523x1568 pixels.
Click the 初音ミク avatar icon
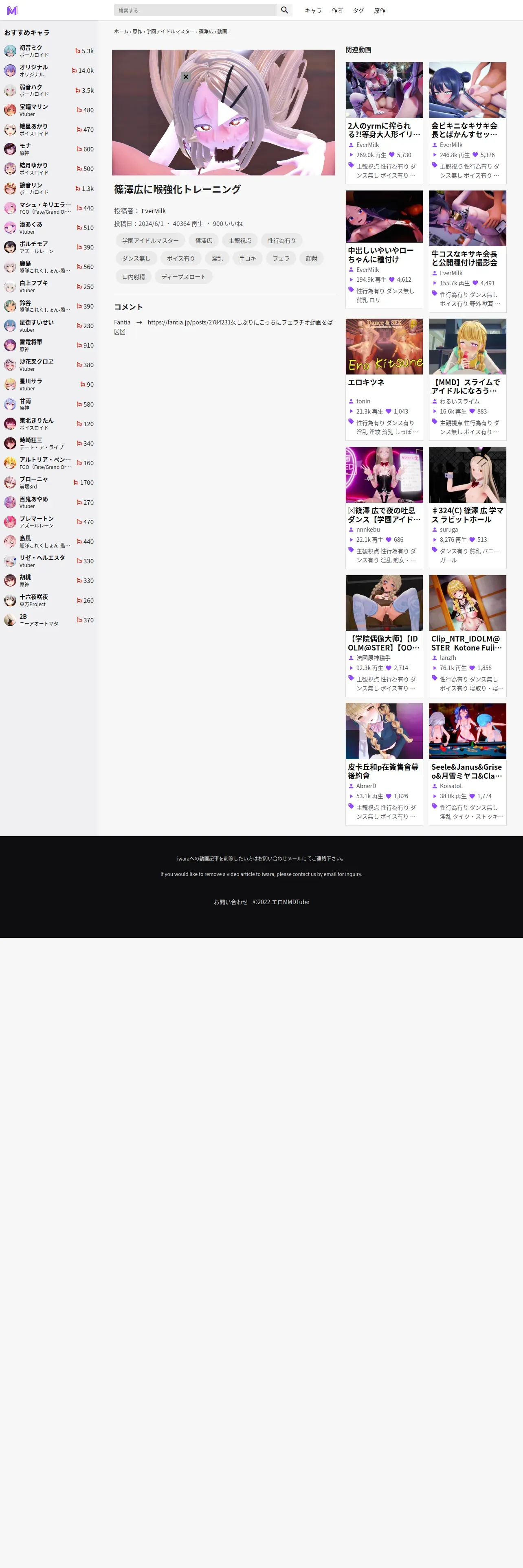[x=10, y=51]
